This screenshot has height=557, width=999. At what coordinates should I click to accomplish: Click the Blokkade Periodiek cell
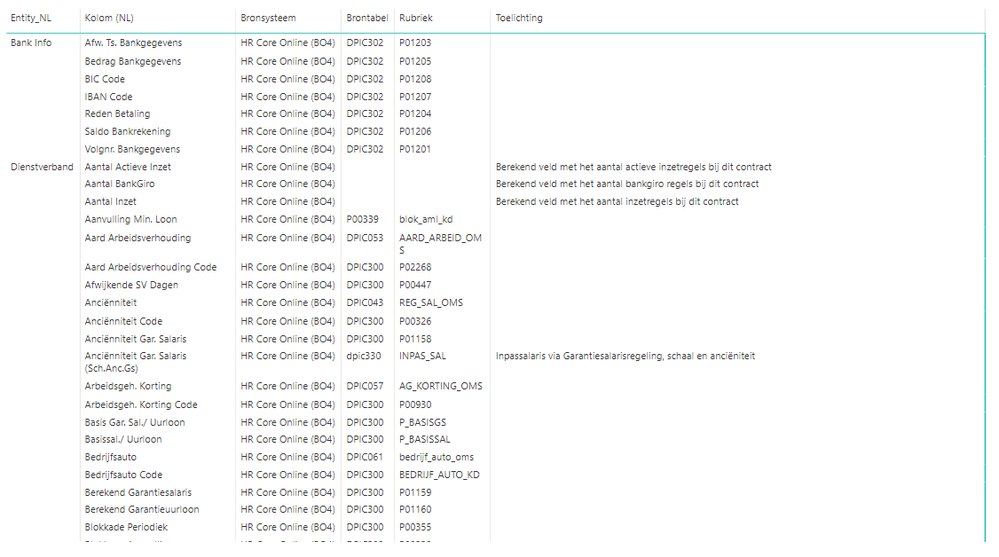tap(126, 527)
